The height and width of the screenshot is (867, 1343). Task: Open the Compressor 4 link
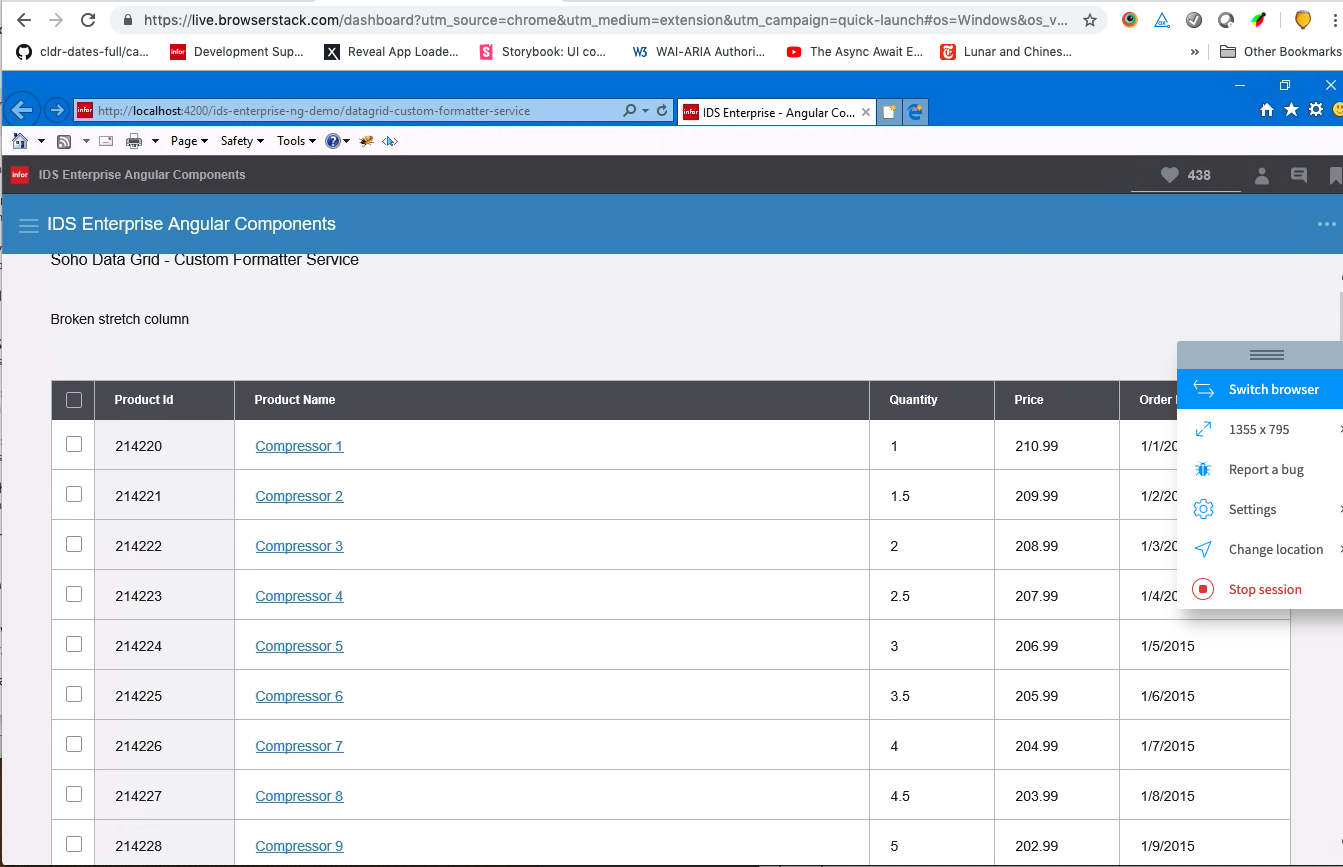(299, 596)
